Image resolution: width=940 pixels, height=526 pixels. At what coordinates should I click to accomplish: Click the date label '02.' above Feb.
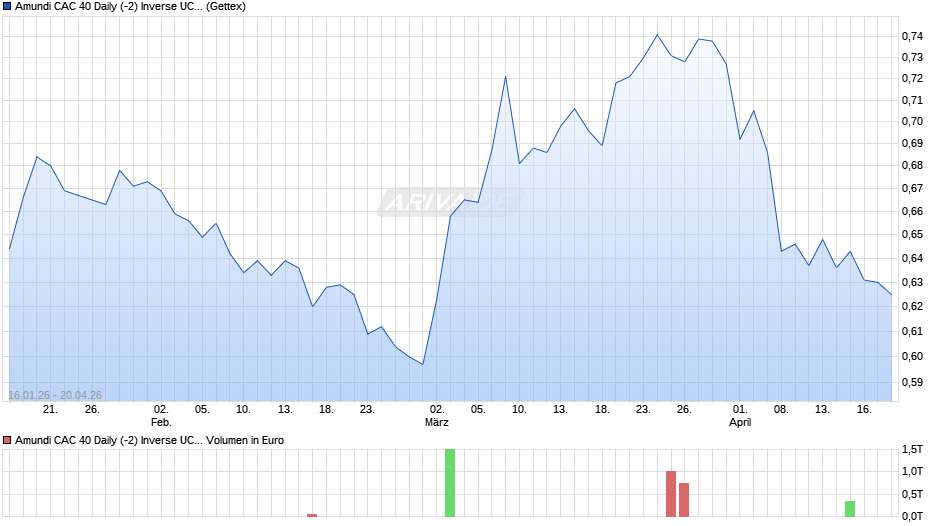tap(161, 410)
